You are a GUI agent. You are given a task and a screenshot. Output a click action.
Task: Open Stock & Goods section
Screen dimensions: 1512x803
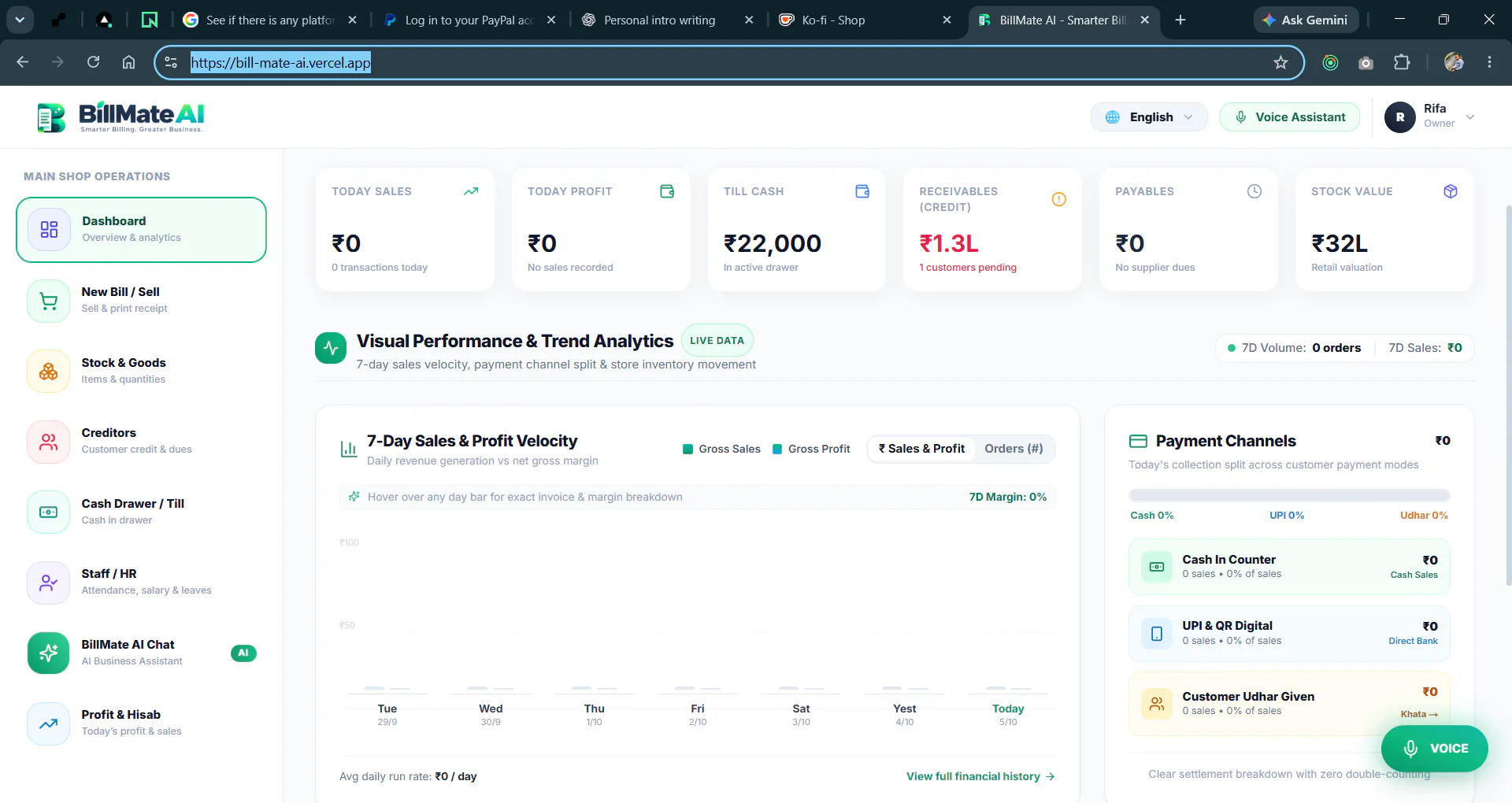[141, 371]
